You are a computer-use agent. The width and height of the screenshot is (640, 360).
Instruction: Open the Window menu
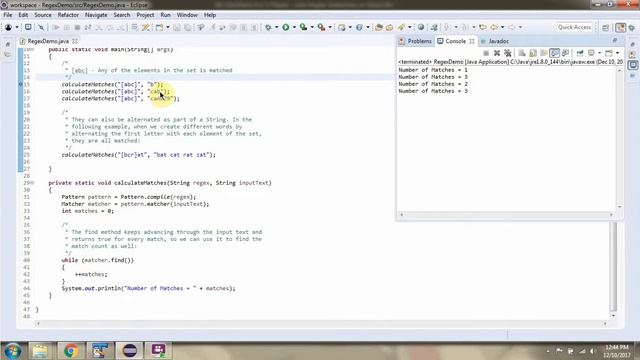tap(187, 15)
